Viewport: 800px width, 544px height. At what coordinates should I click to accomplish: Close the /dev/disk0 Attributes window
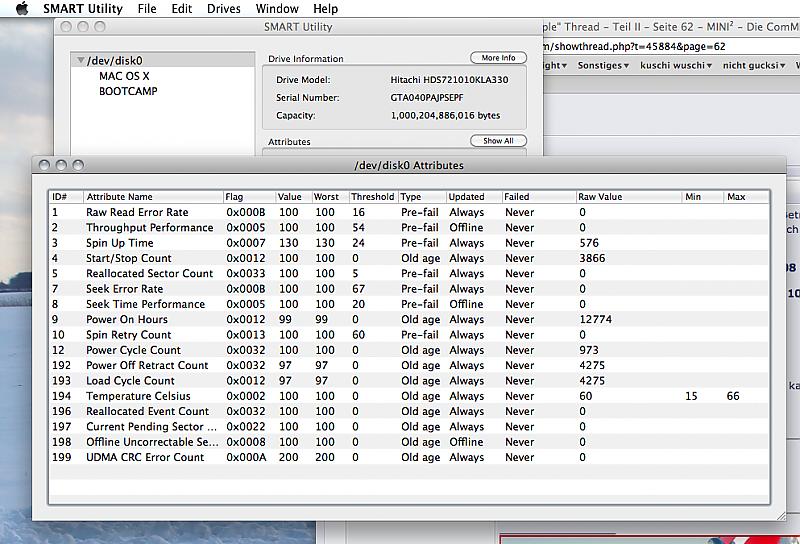[x=45, y=165]
